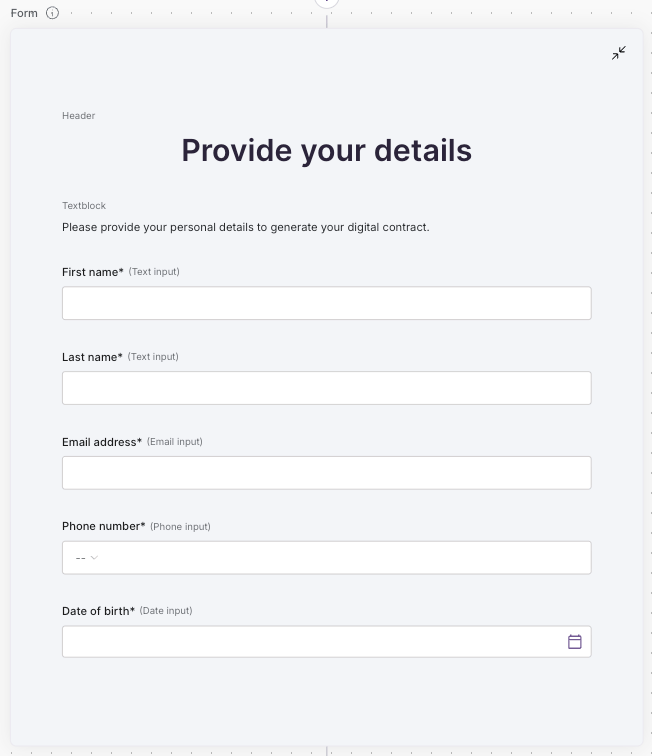This screenshot has height=756, width=652.
Task: Click the Header block label
Action: pos(79,116)
